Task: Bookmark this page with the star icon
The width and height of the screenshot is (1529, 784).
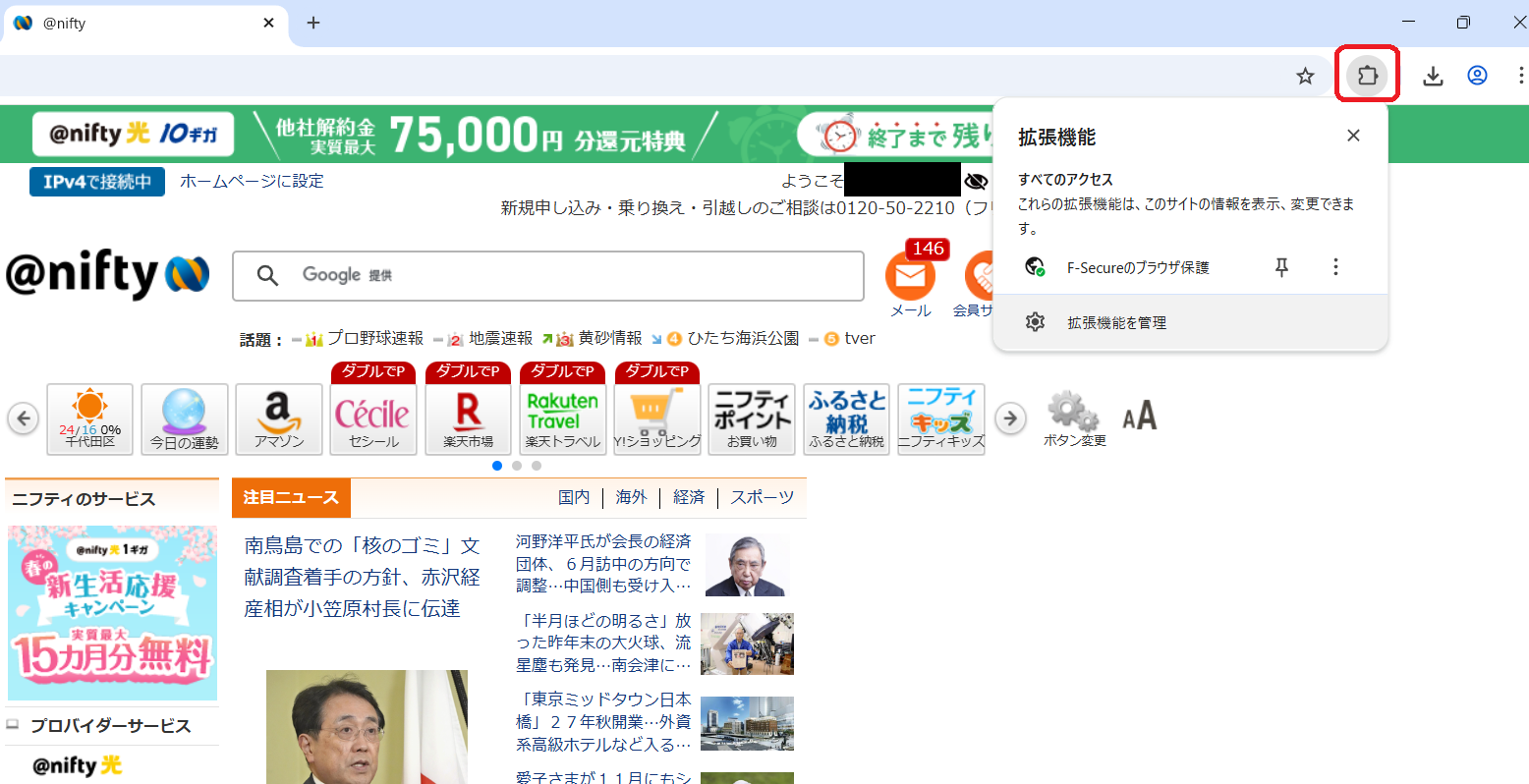Action: click(x=1305, y=76)
